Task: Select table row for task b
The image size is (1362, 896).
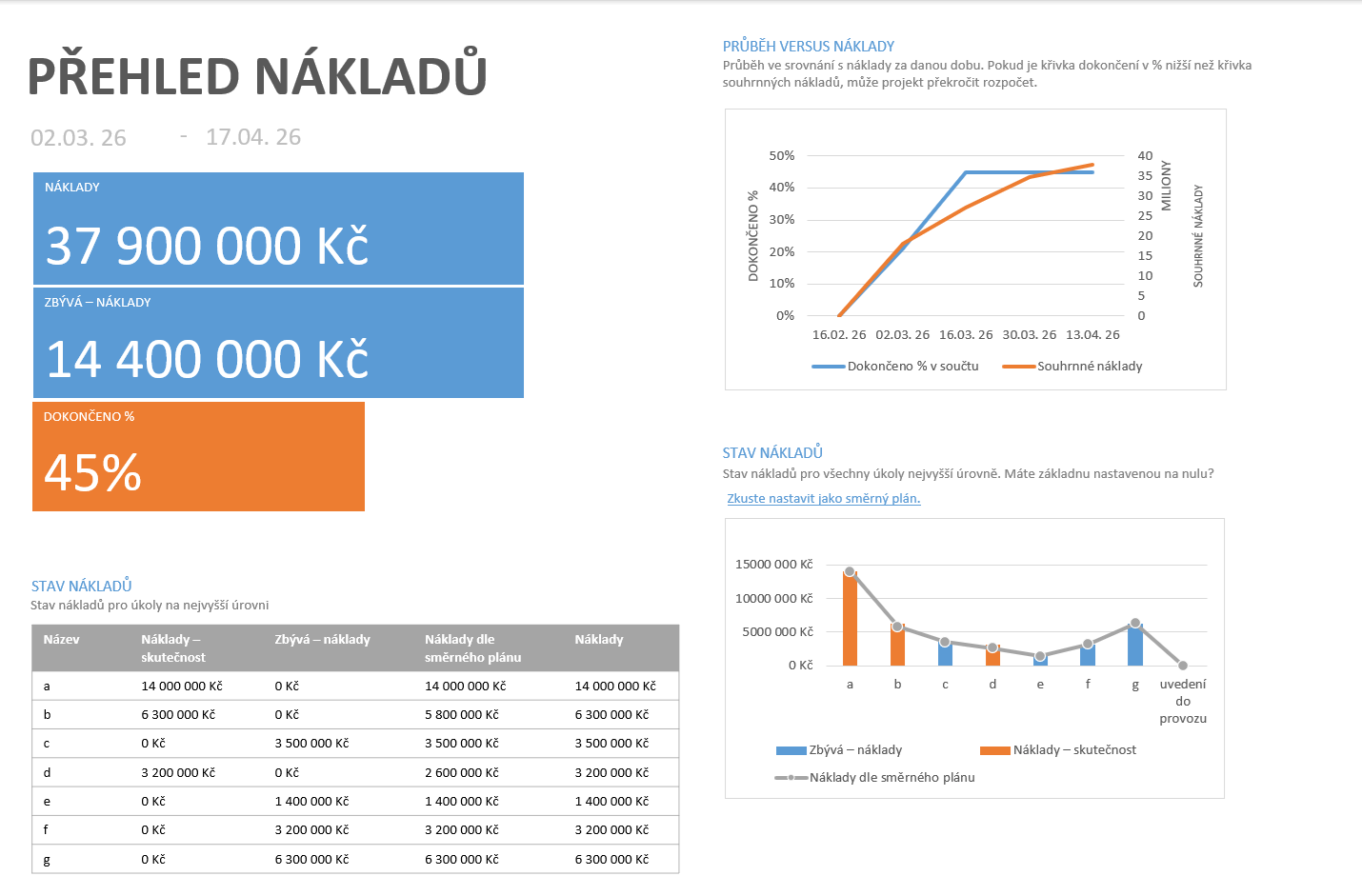Action: [x=355, y=714]
